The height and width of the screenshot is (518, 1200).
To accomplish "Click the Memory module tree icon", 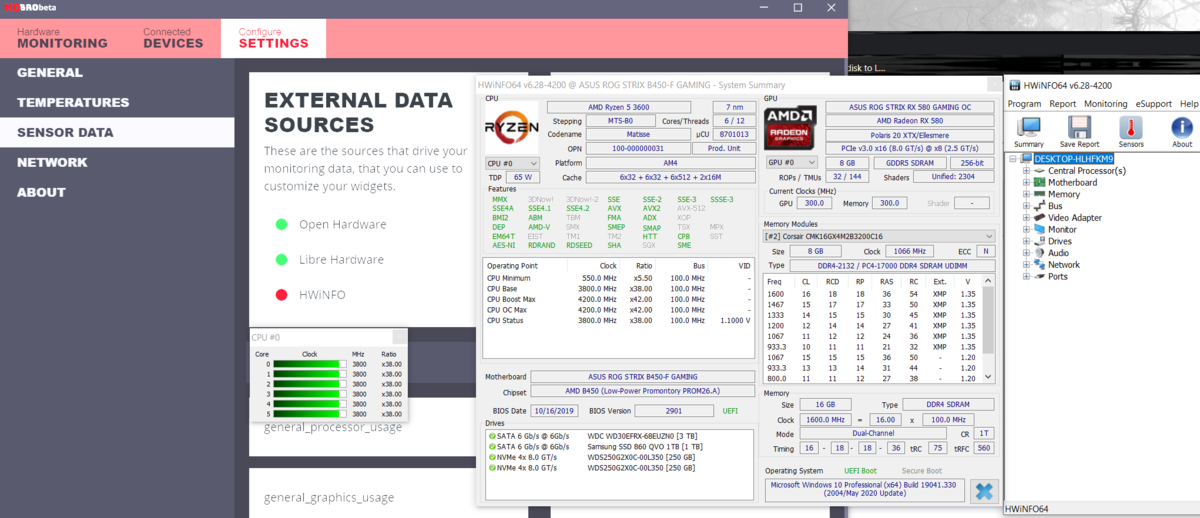I will tap(1039, 195).
